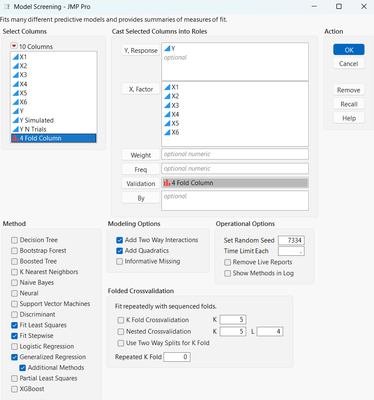Click the By role button
The width and height of the screenshot is (374, 400).
tap(140, 198)
